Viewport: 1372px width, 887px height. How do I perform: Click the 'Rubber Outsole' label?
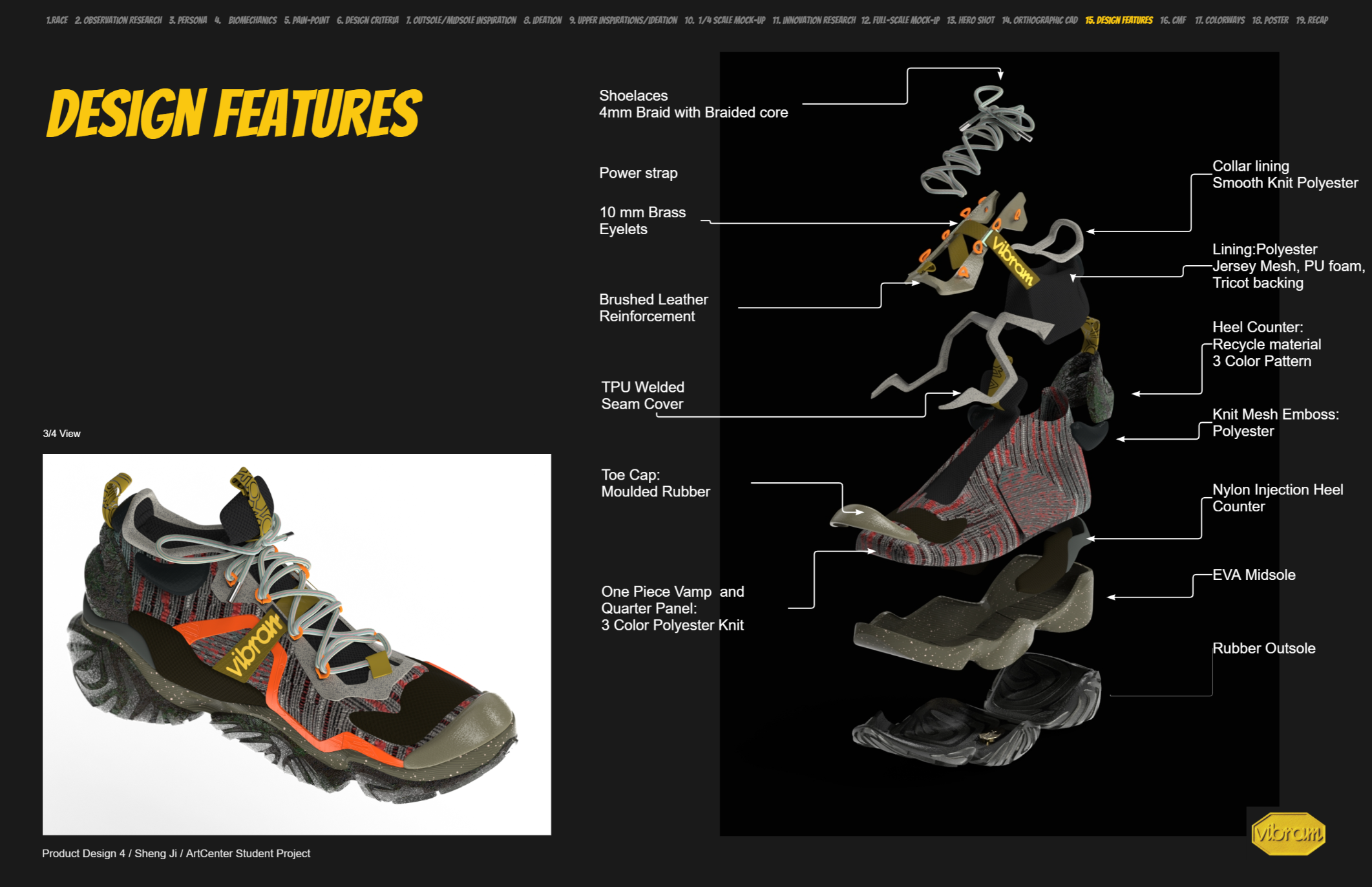pos(1264,648)
